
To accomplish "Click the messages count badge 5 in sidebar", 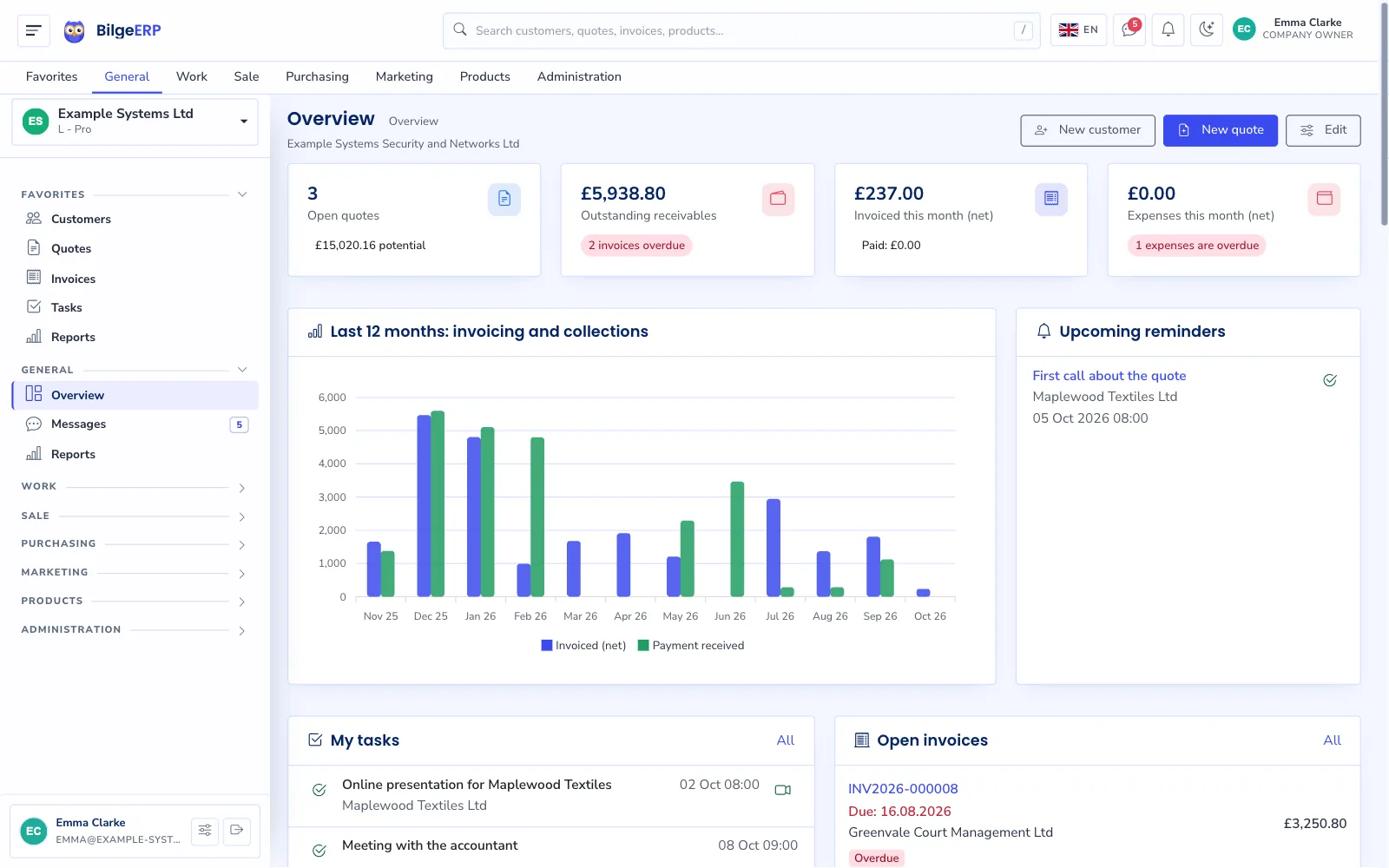I will pos(239,424).
